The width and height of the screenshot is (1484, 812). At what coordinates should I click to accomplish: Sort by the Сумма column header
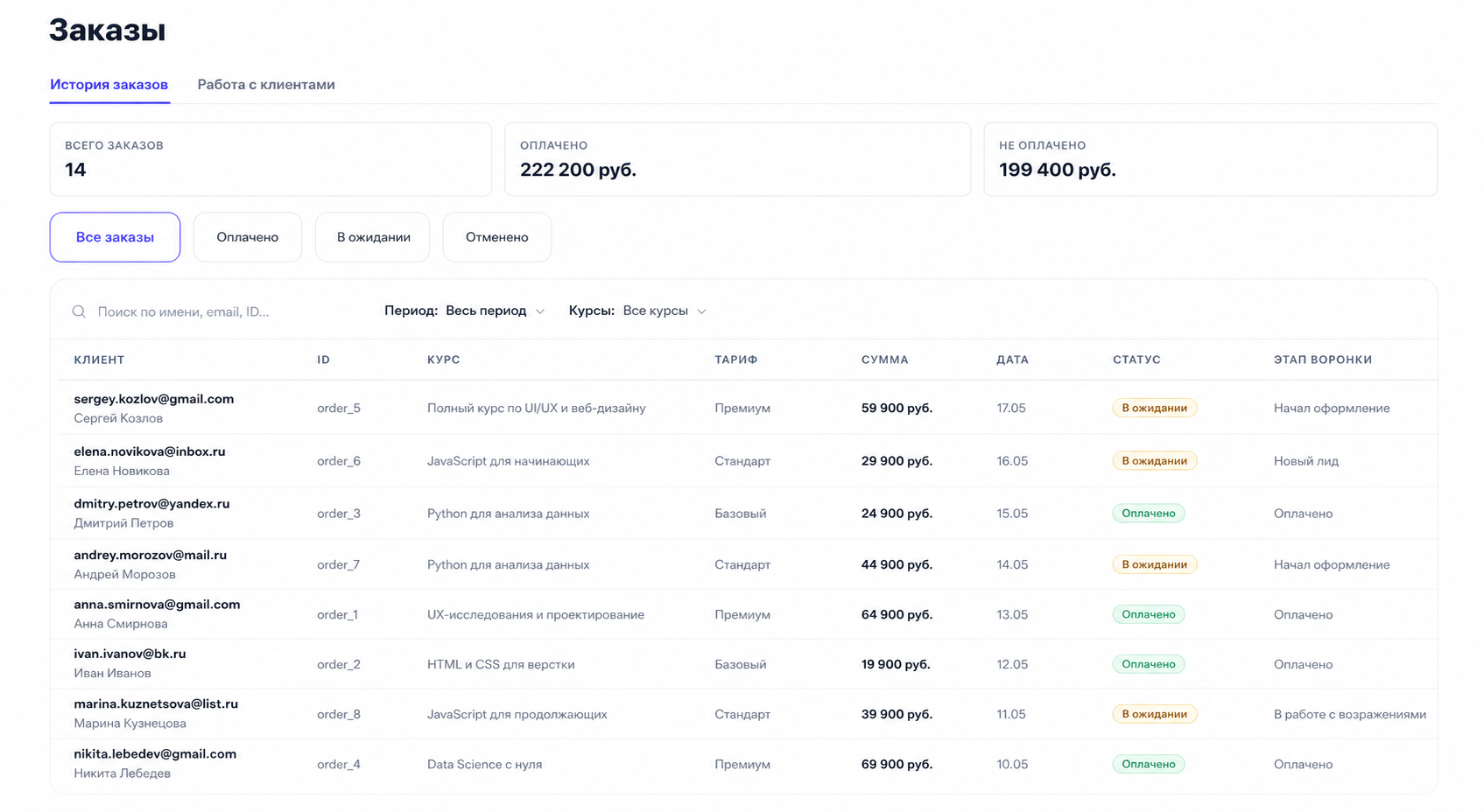pos(885,360)
